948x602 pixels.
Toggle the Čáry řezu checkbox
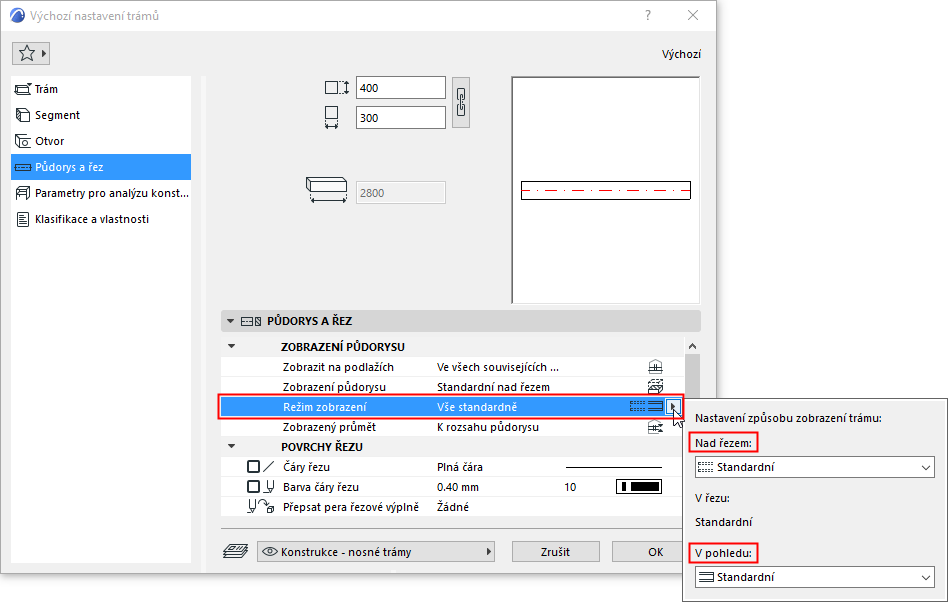(253, 467)
